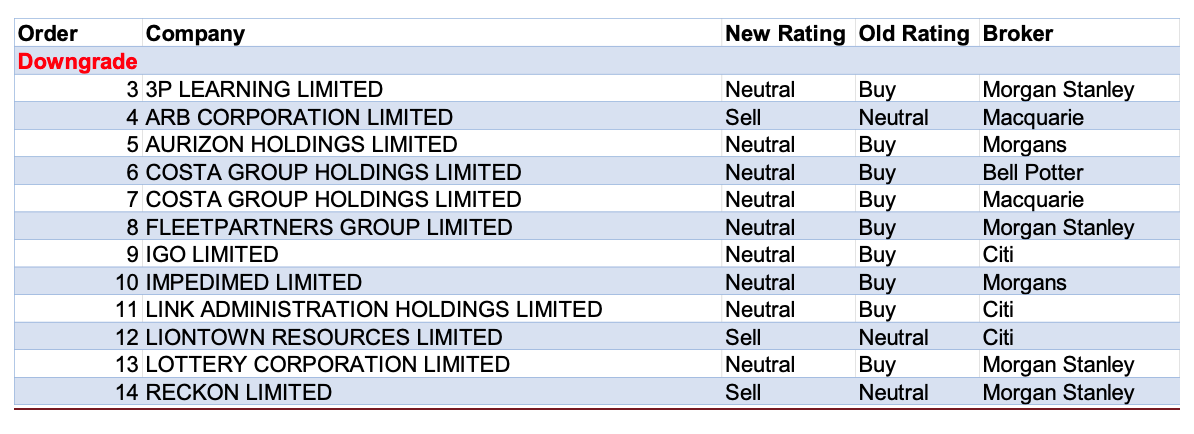Select RECKON LIMITED company cell
Viewport: 1194px width, 434px height.
pyautogui.click(x=238, y=392)
